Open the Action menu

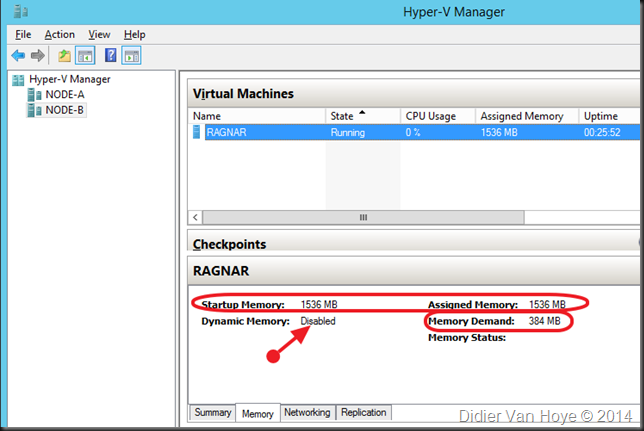(60, 35)
